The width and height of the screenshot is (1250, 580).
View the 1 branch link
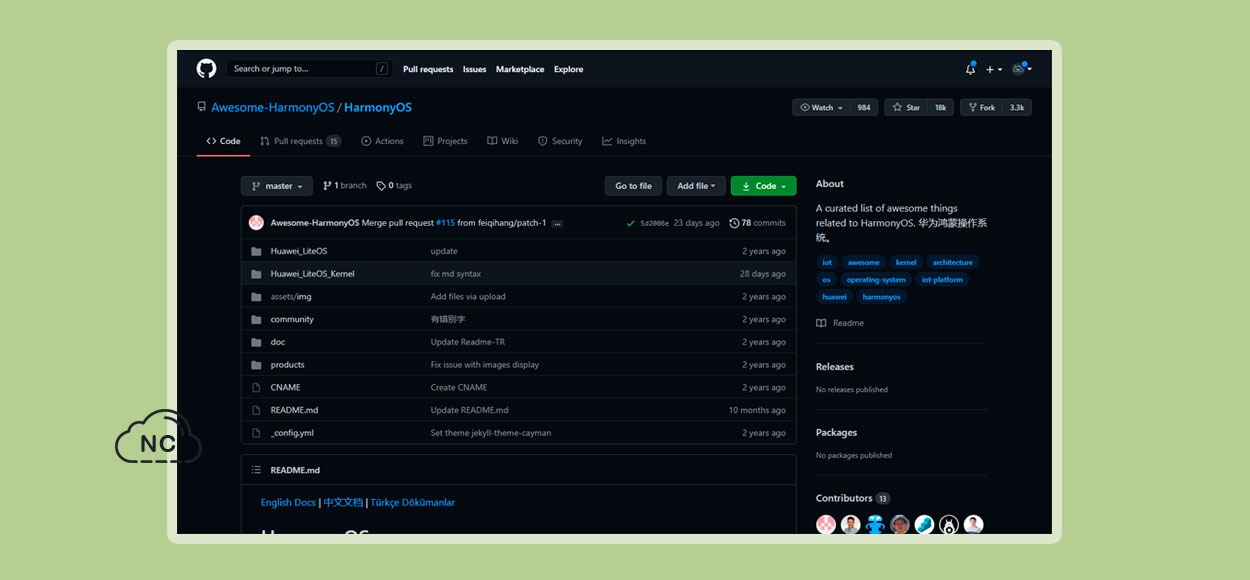pos(345,186)
